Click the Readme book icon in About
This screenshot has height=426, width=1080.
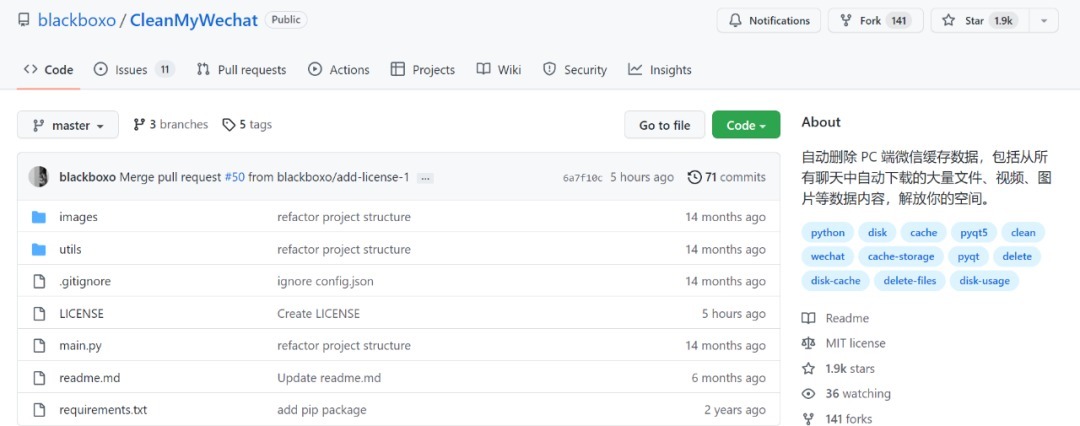809,318
